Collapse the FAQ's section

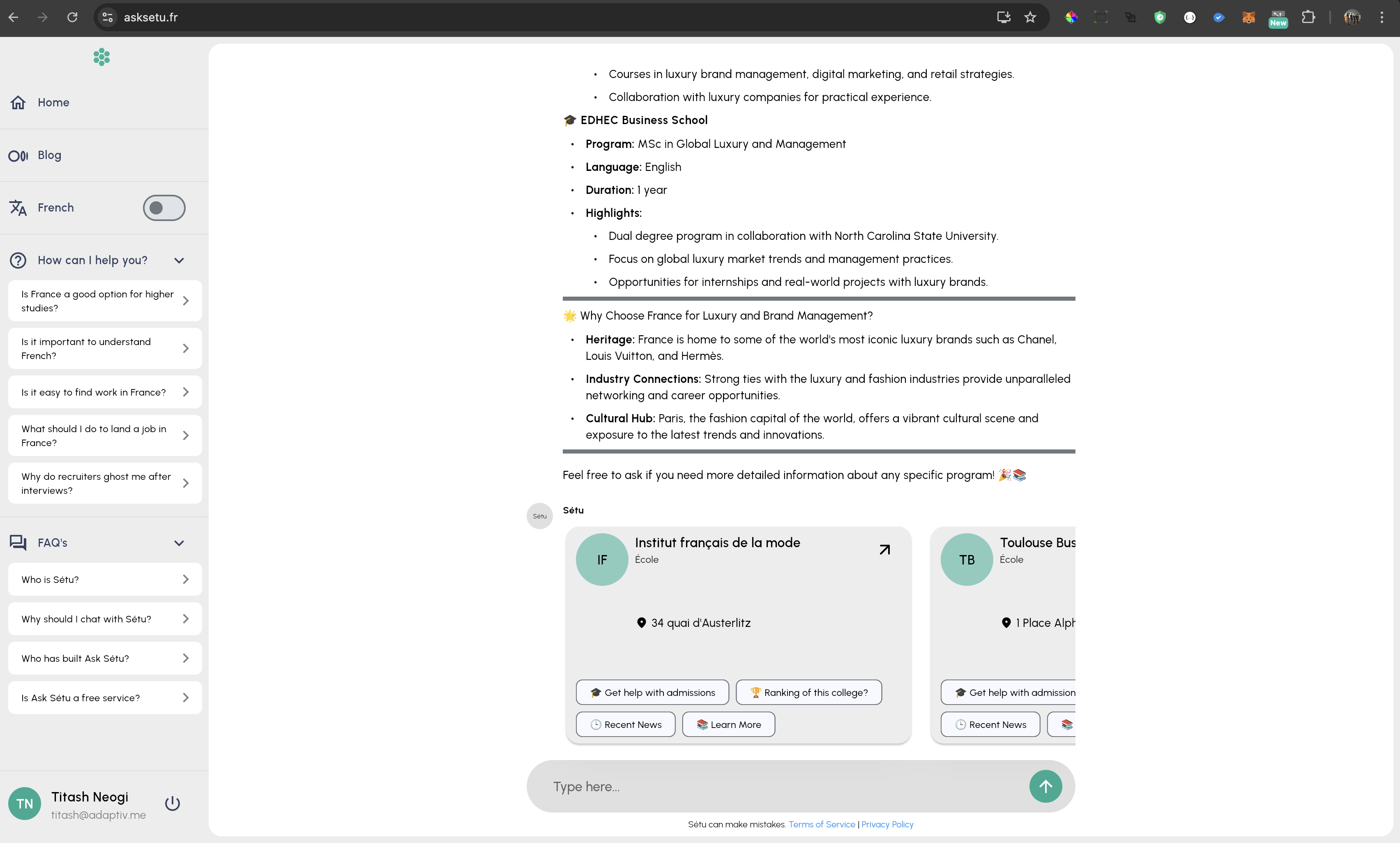[x=179, y=543]
